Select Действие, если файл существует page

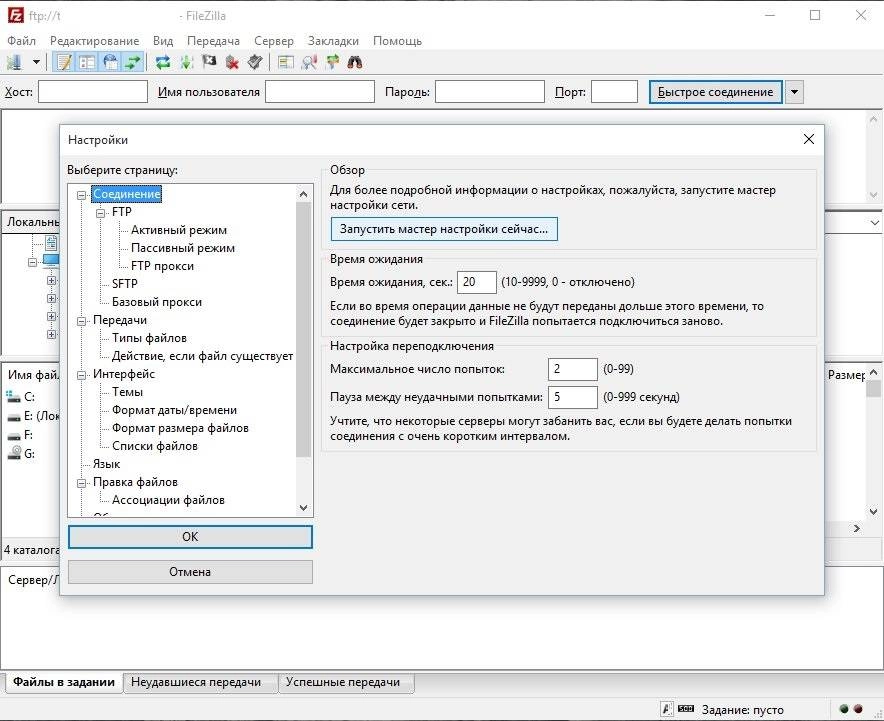point(202,356)
